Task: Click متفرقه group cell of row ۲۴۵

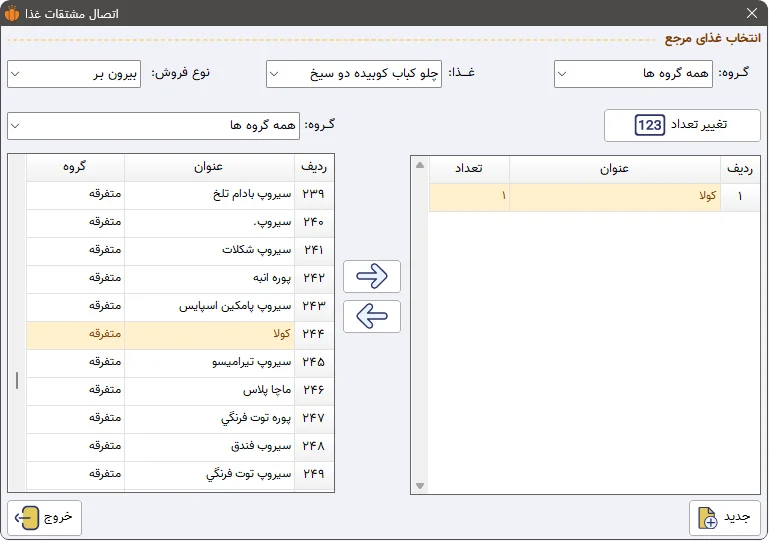Action: (75, 362)
